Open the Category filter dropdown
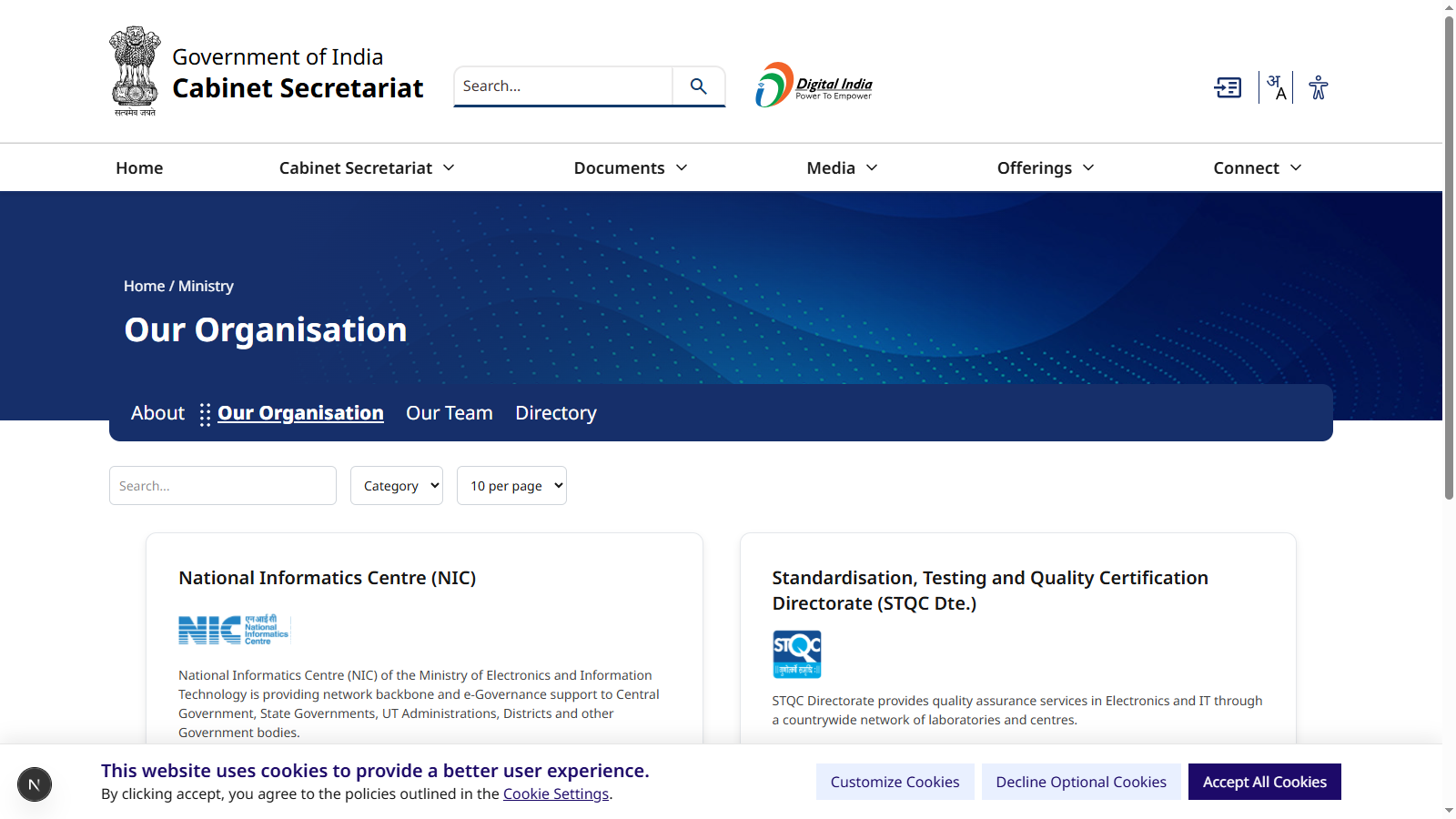Viewport: 1456px width, 819px height. click(x=397, y=486)
